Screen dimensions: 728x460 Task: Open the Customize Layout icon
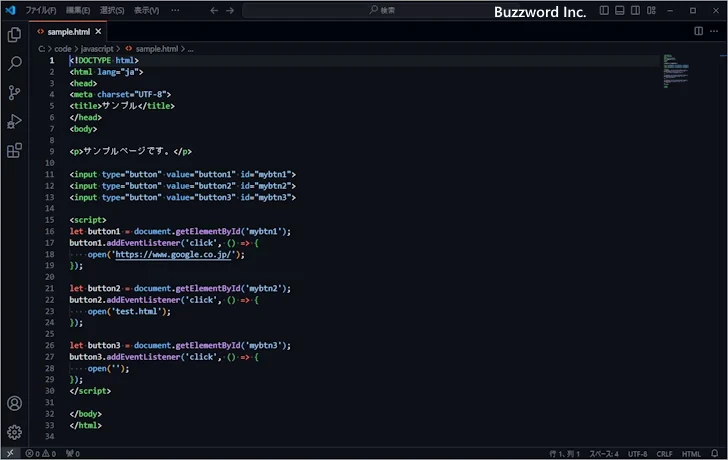651,10
